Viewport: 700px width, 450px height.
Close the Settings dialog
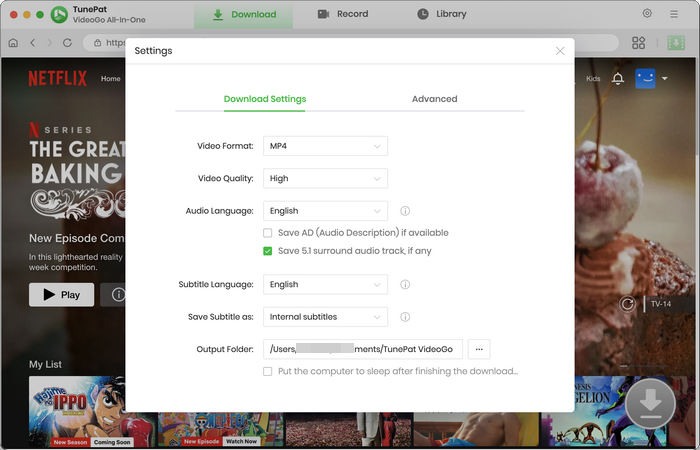[560, 51]
